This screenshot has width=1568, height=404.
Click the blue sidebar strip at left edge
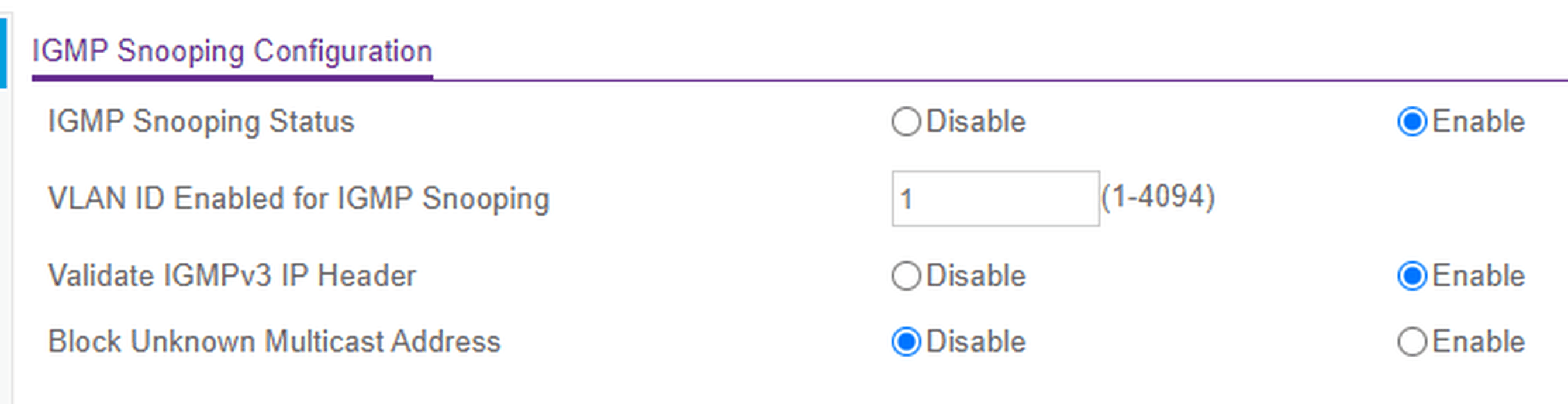(3, 54)
